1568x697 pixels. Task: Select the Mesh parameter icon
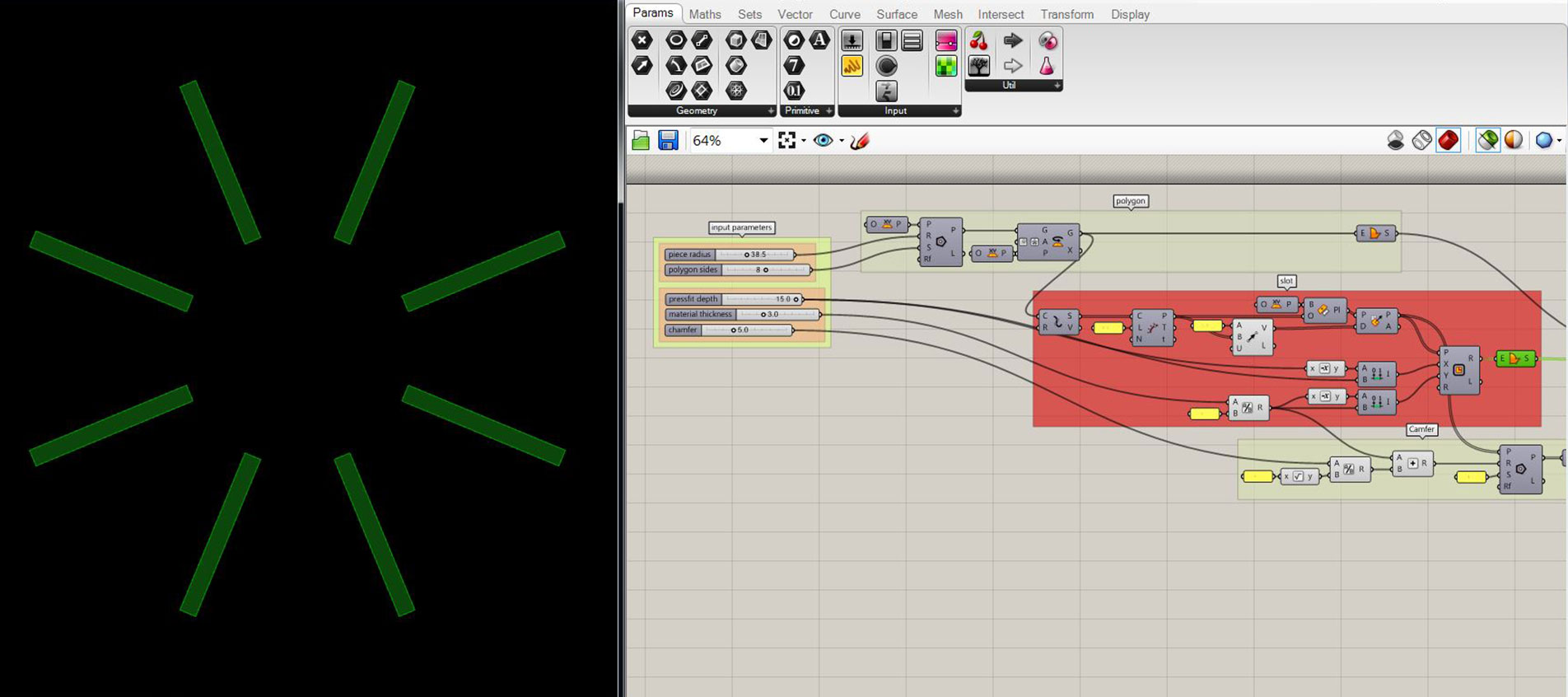pos(735,90)
